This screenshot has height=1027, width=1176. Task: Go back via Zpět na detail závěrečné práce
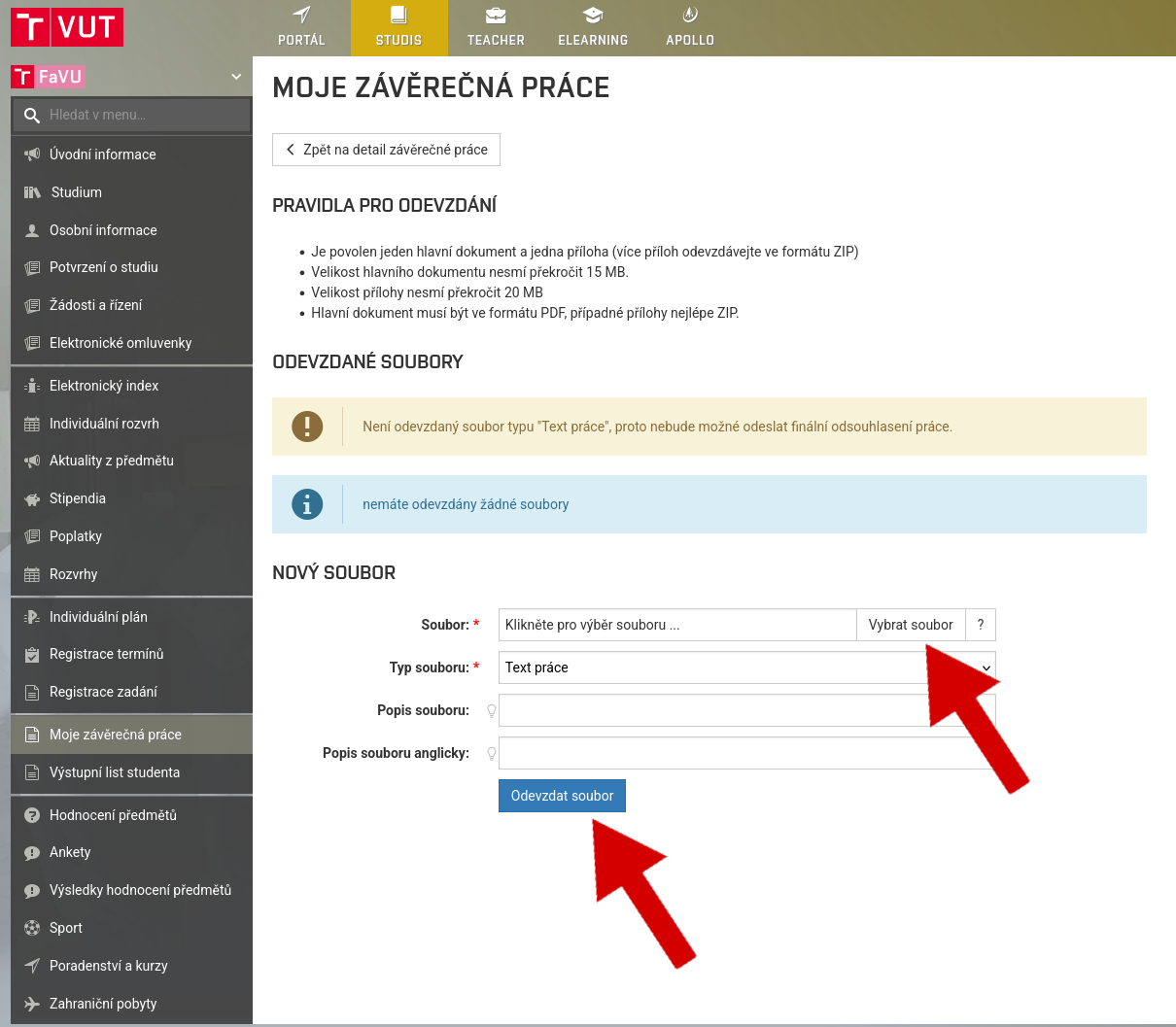[386, 150]
